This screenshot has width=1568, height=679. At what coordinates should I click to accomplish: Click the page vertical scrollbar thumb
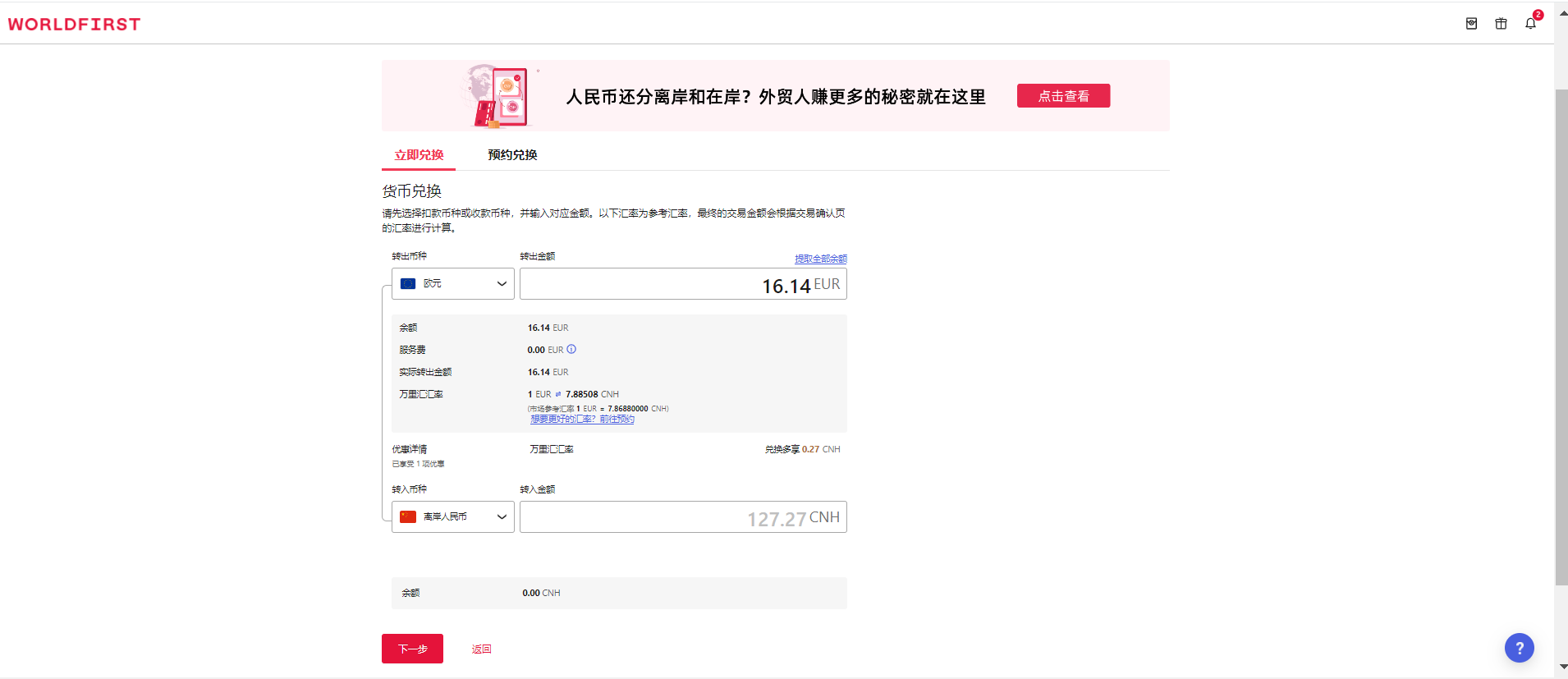[x=1561, y=337]
